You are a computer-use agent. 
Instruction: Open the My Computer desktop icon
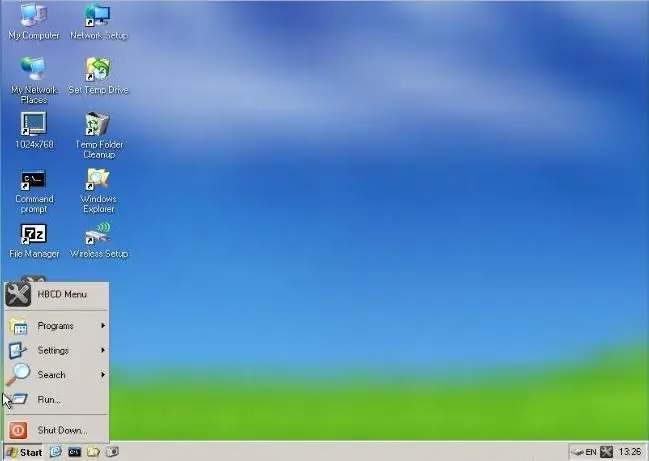tap(34, 22)
